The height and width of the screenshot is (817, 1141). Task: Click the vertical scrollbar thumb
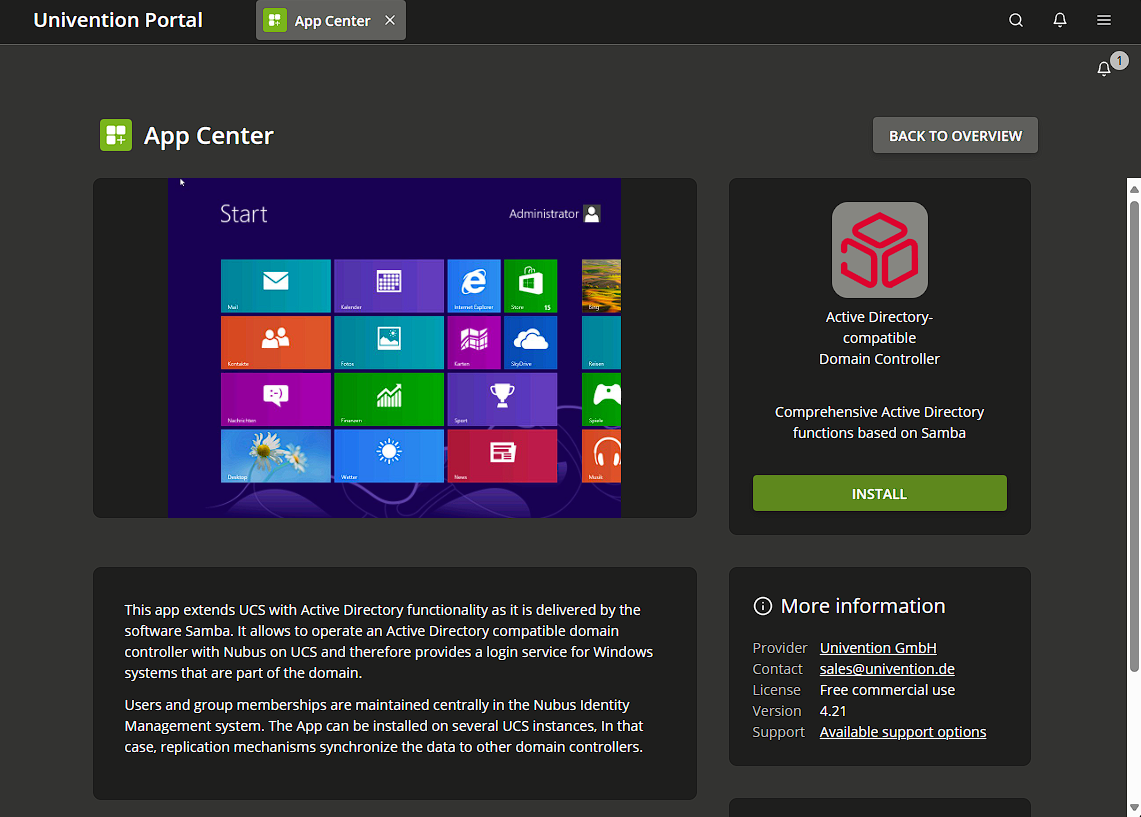pos(1134,436)
